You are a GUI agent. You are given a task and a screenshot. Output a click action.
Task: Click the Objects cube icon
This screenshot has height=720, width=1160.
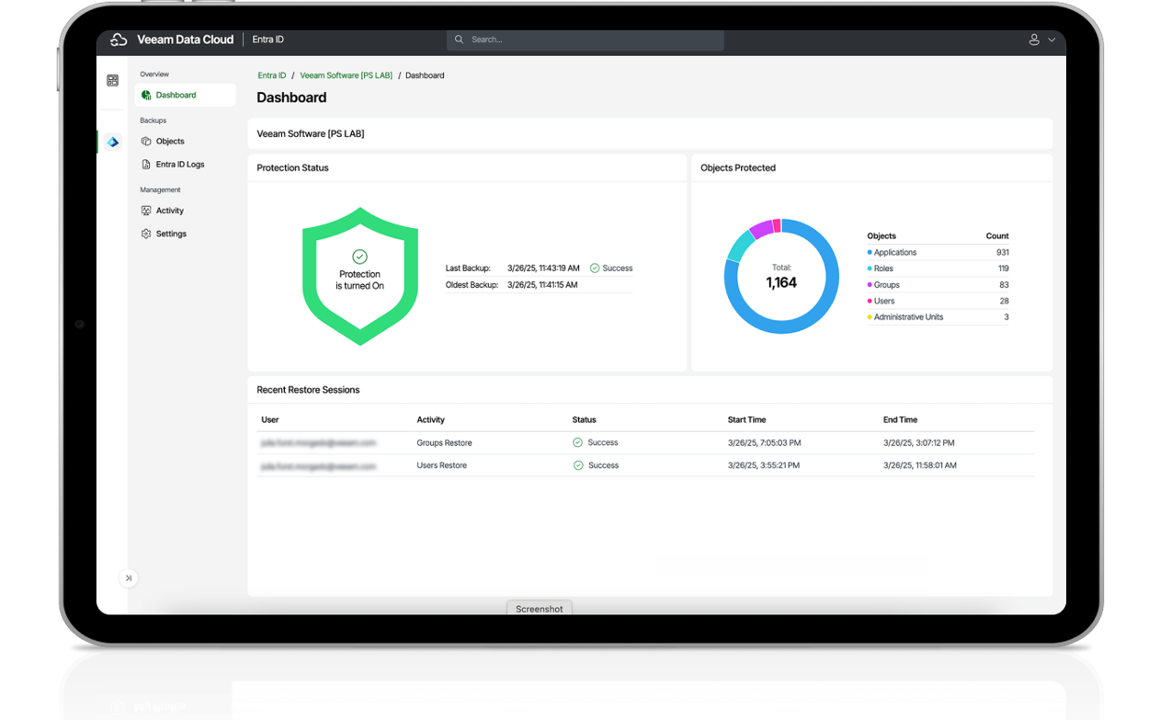tap(146, 141)
